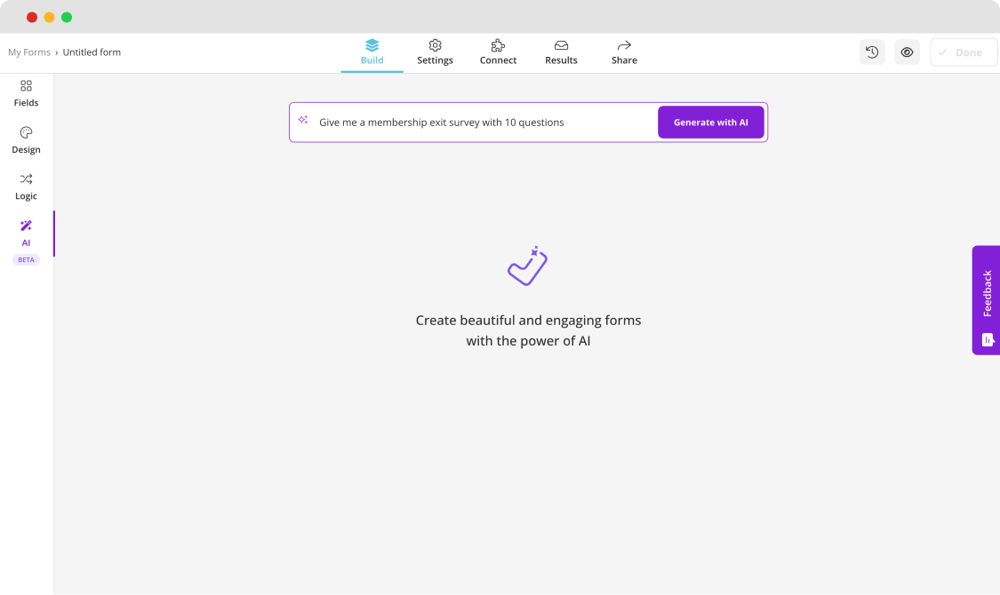Select the Untitled form title to rename
Image resolution: width=1000 pixels, height=595 pixels.
point(91,52)
